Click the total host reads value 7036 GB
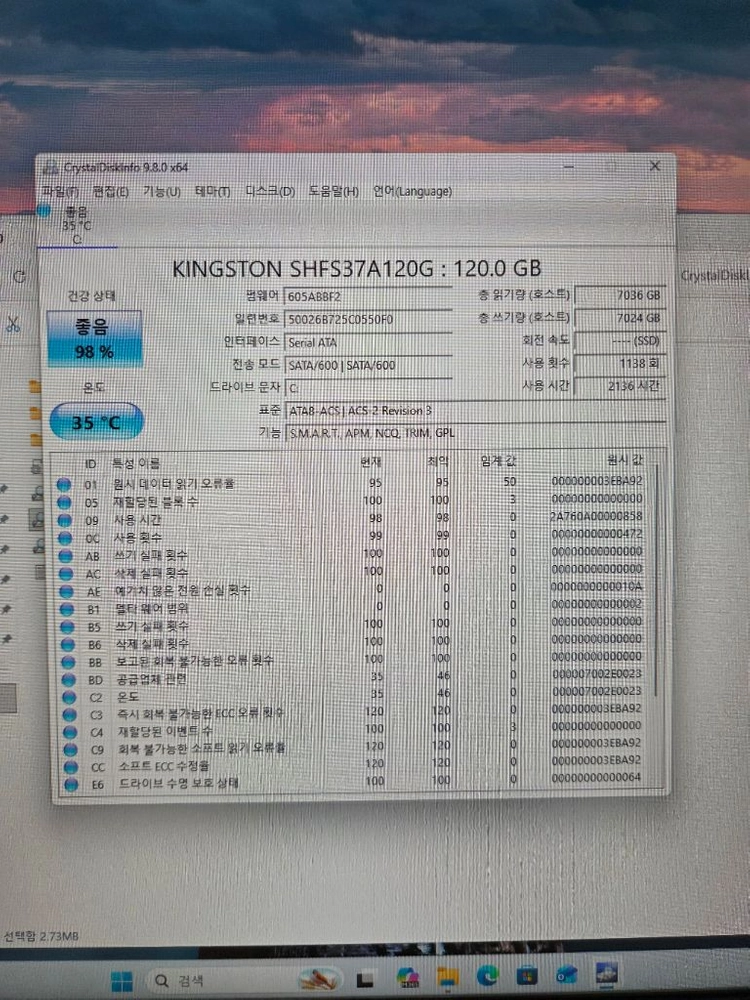Image resolution: width=750 pixels, height=1000 pixels. click(620, 295)
